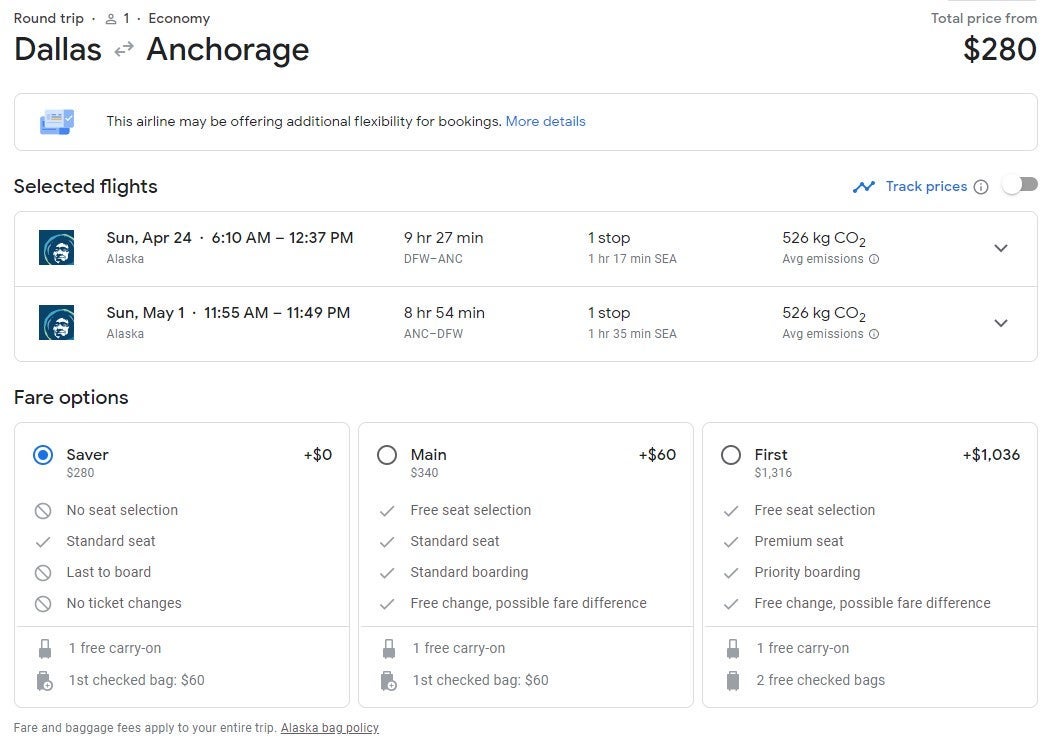This screenshot has height=745, width=1057.
Task: Enable the Track prices toggle
Action: point(1020,185)
